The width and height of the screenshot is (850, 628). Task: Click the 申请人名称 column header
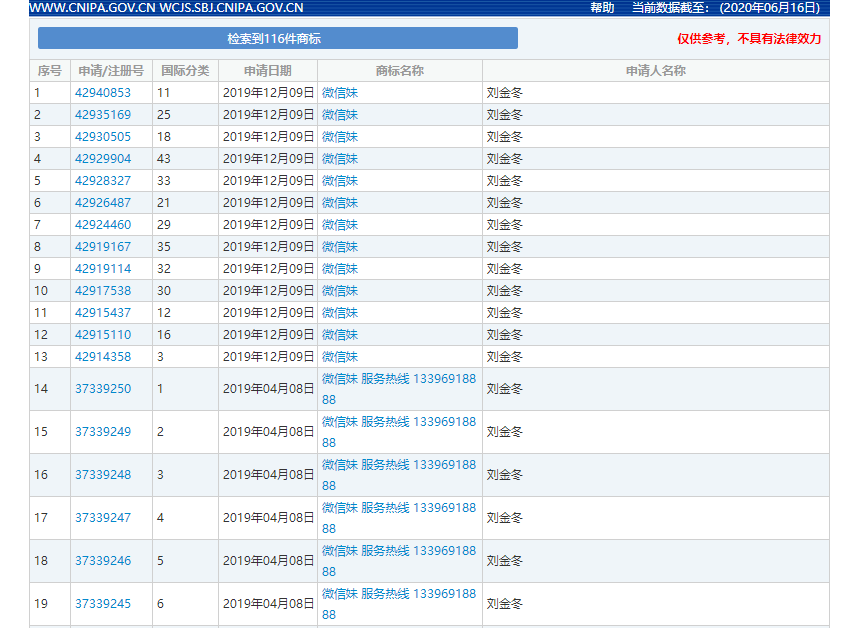coord(655,71)
